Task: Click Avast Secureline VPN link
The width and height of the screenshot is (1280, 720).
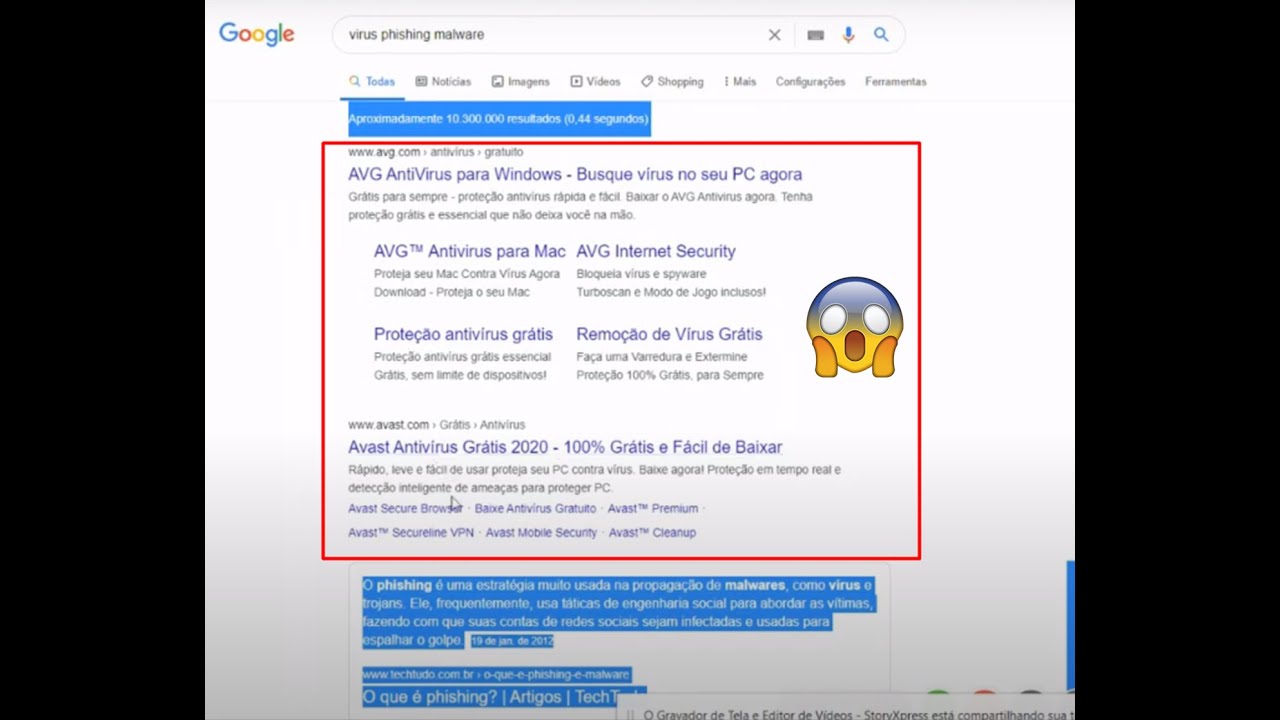Action: tap(411, 533)
